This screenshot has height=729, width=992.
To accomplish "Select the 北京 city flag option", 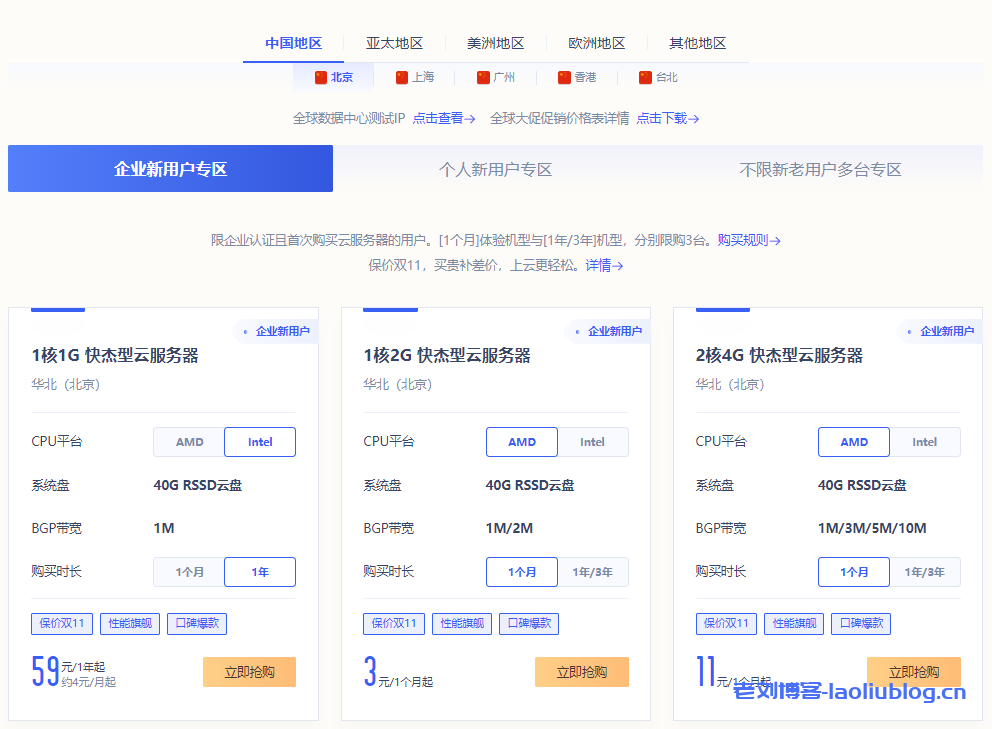I will 334,77.
